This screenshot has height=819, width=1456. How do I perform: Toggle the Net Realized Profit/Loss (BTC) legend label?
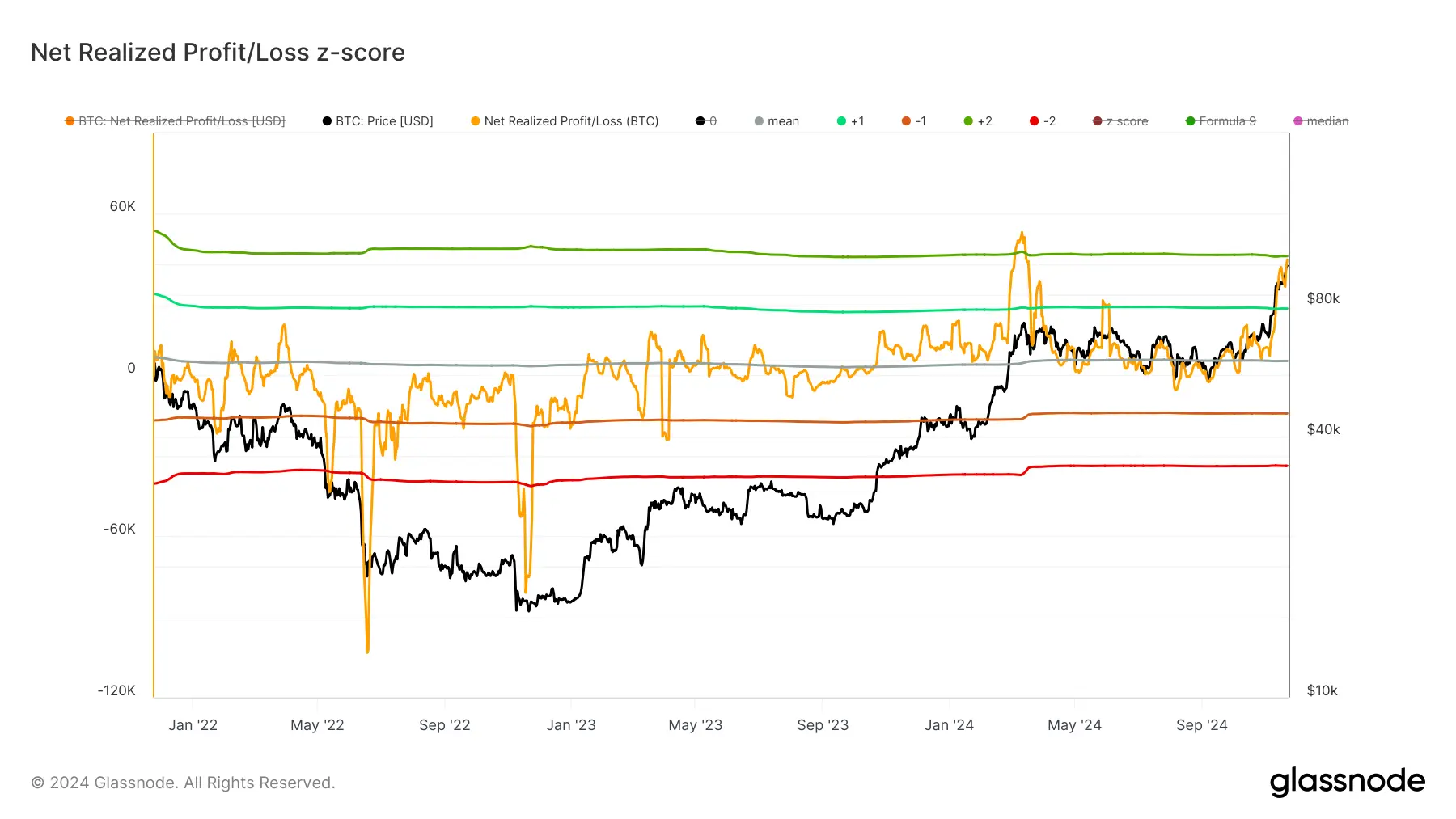[x=571, y=121]
